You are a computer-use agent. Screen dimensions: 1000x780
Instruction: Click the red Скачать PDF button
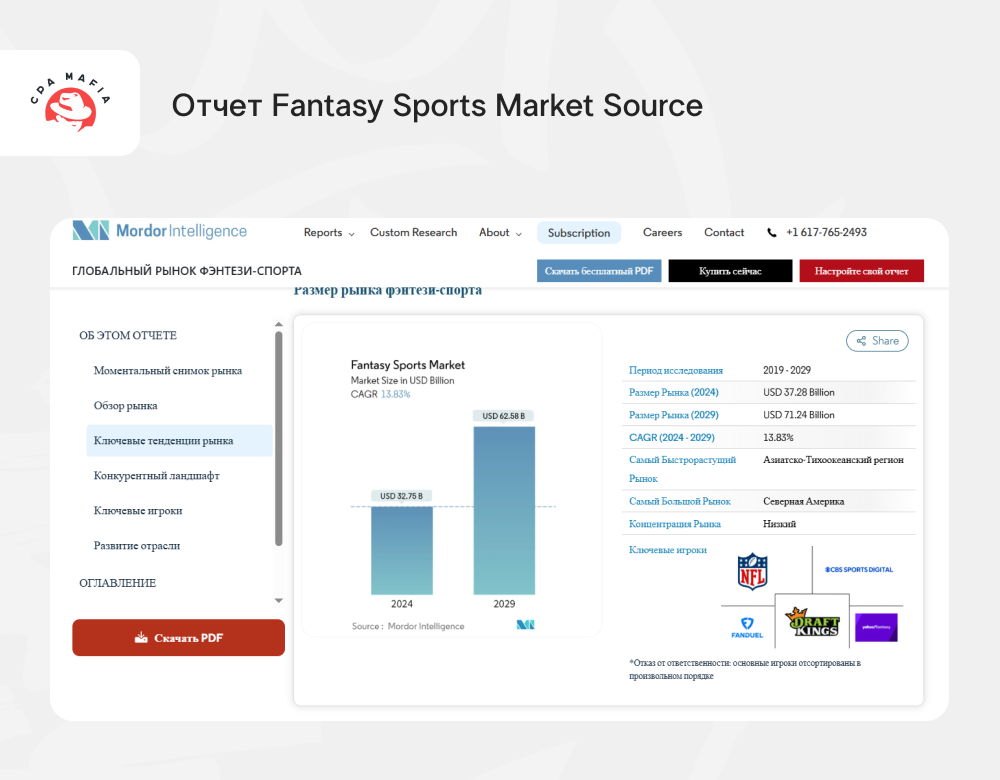point(179,638)
